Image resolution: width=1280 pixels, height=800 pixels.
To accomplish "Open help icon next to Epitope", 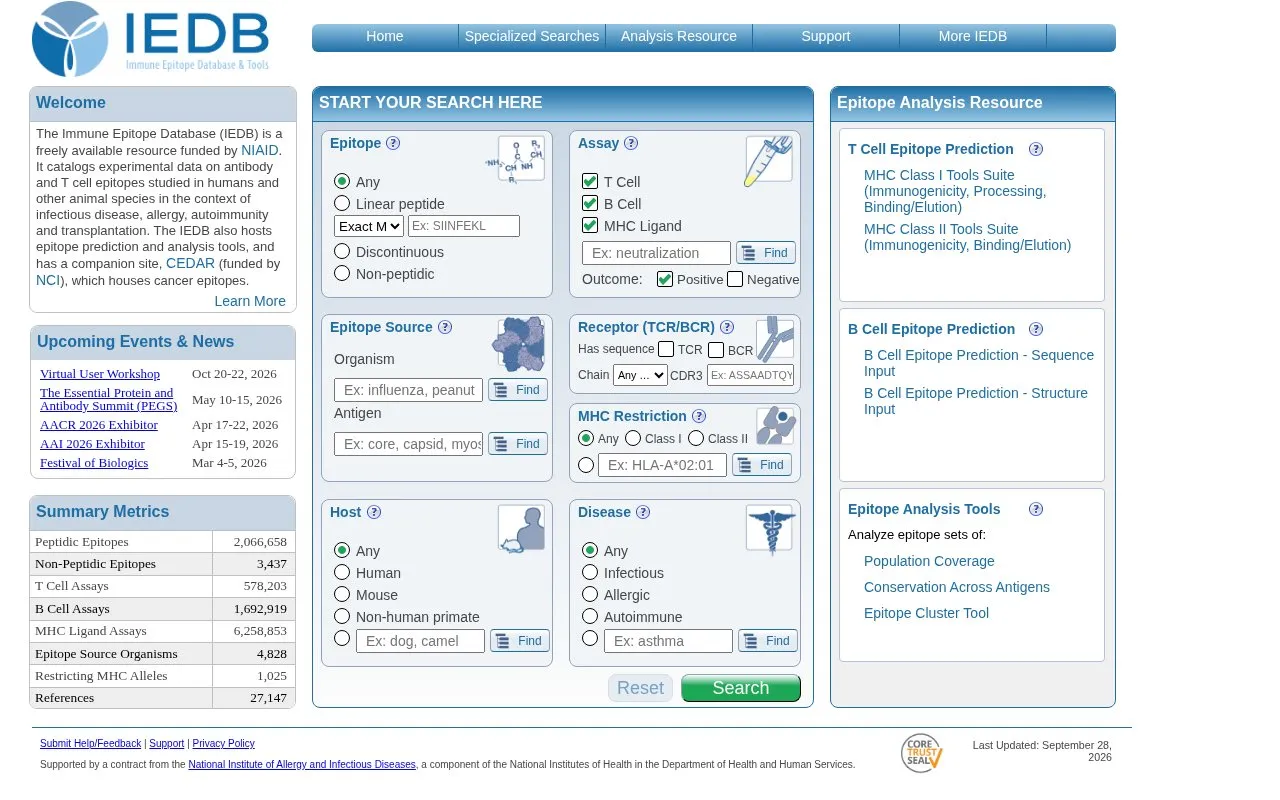I will (393, 143).
